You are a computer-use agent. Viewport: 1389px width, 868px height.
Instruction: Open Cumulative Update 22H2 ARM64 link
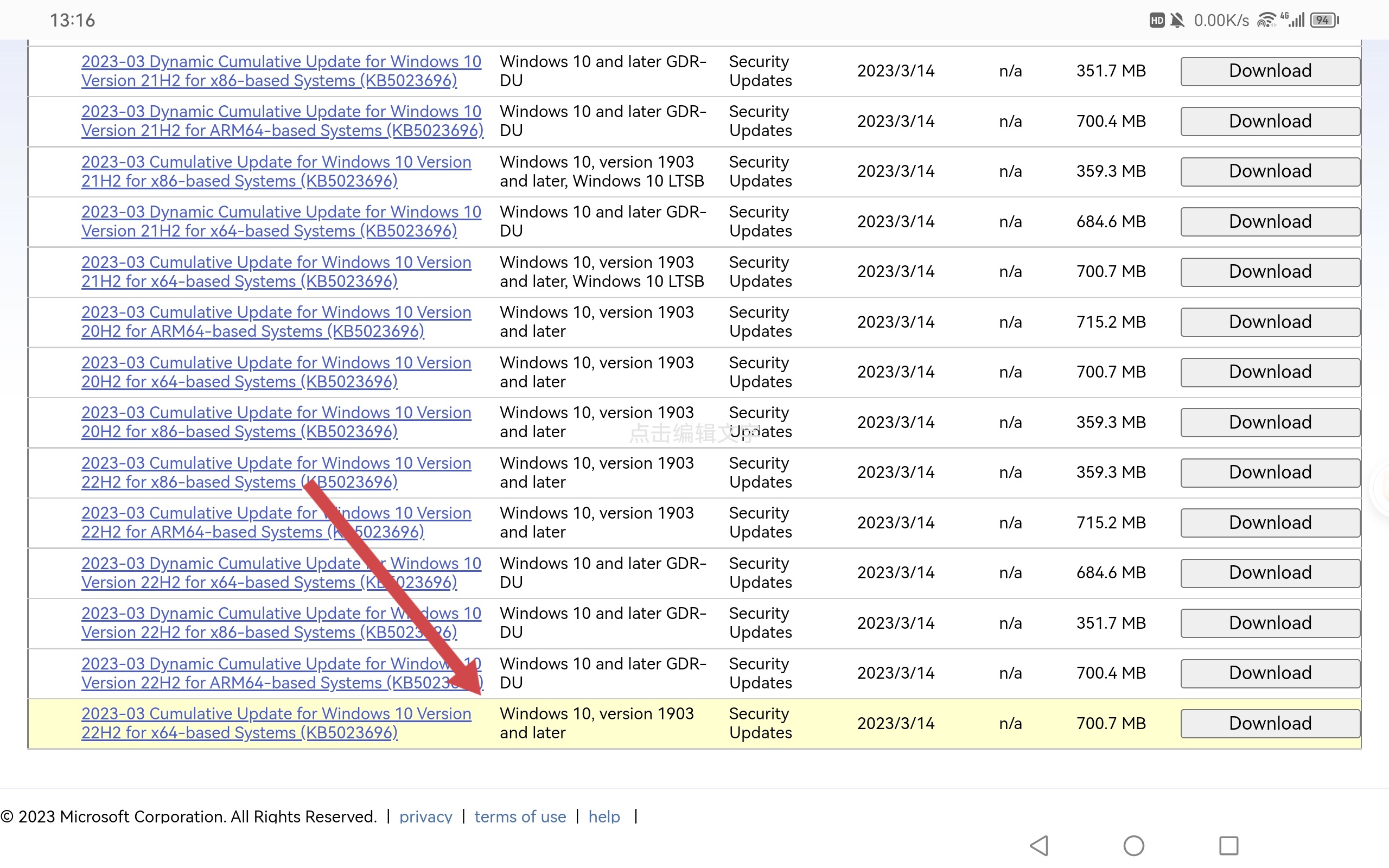tap(276, 523)
